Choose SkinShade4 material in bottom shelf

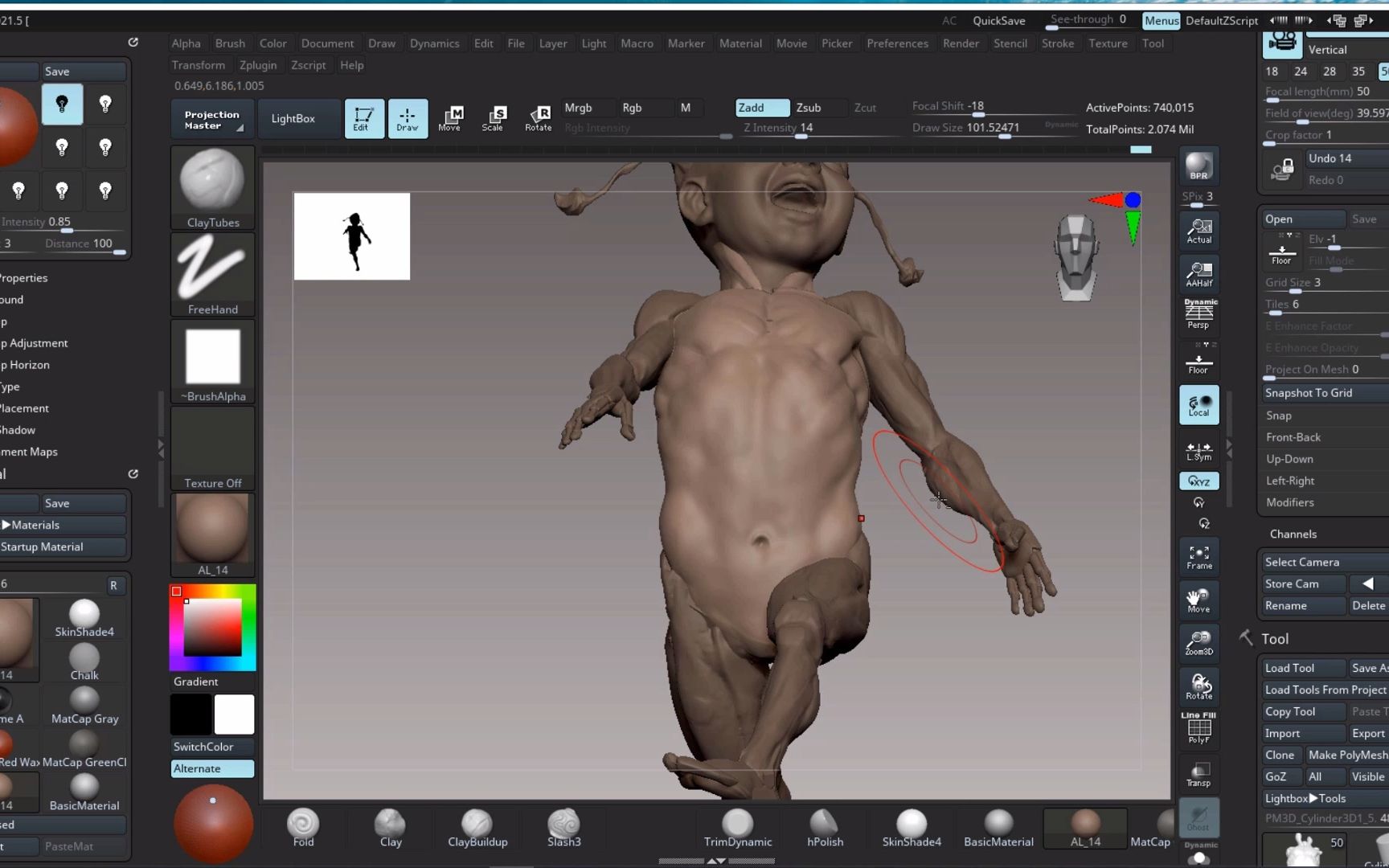tap(912, 828)
